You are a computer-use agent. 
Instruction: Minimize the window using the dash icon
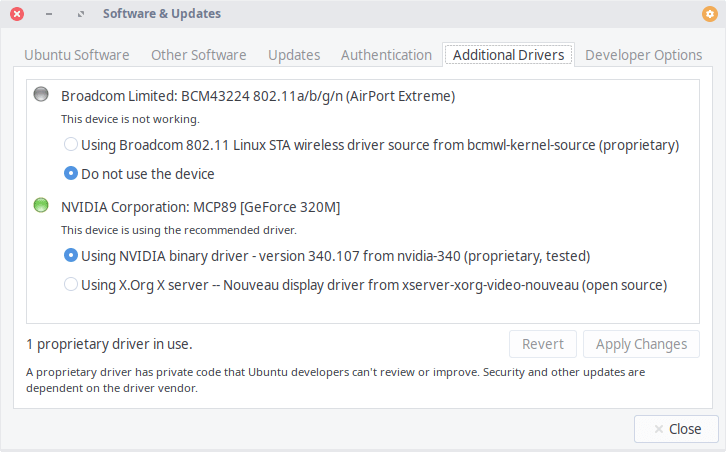tap(49, 14)
